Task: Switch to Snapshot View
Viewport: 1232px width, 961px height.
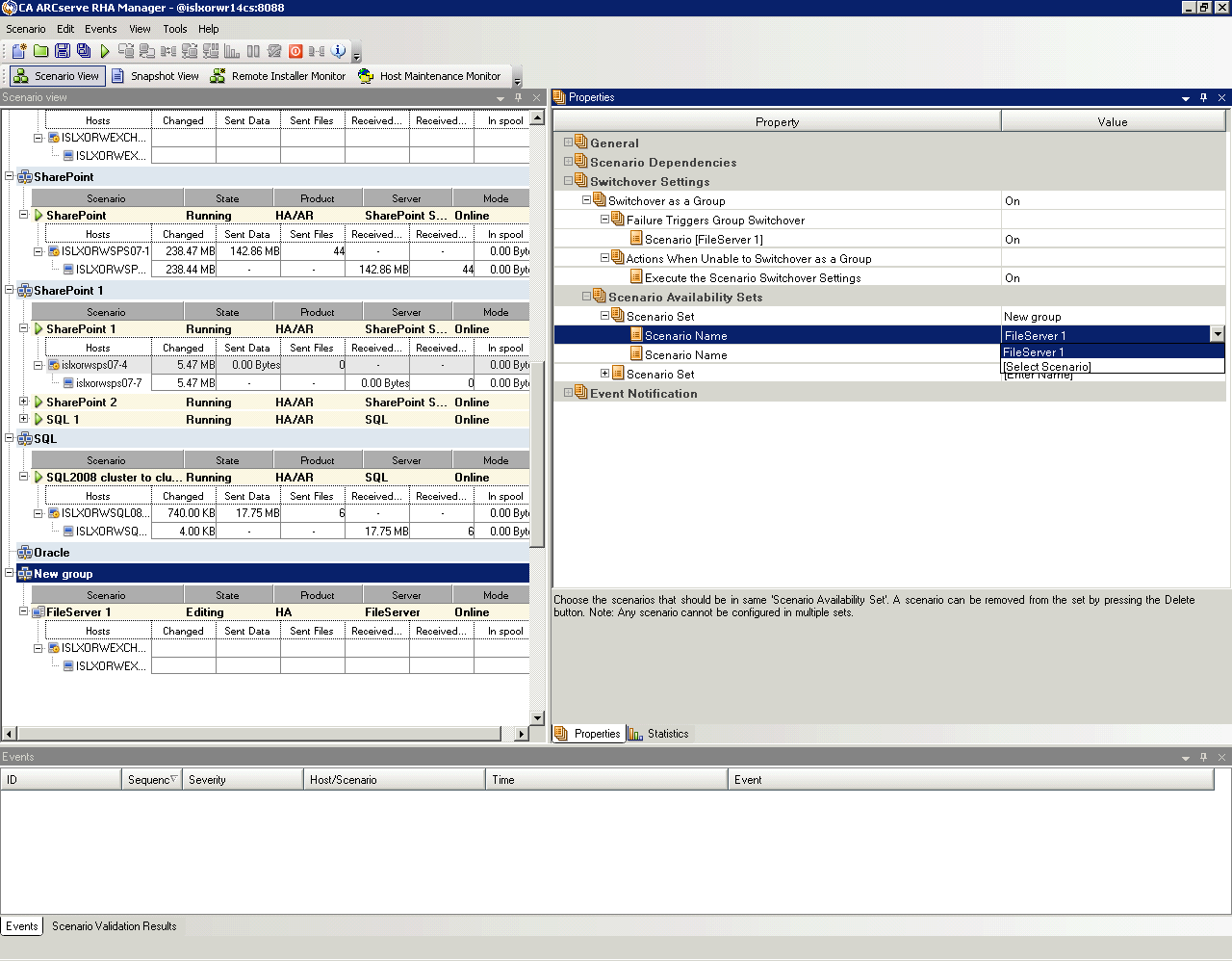Action: 155,76
